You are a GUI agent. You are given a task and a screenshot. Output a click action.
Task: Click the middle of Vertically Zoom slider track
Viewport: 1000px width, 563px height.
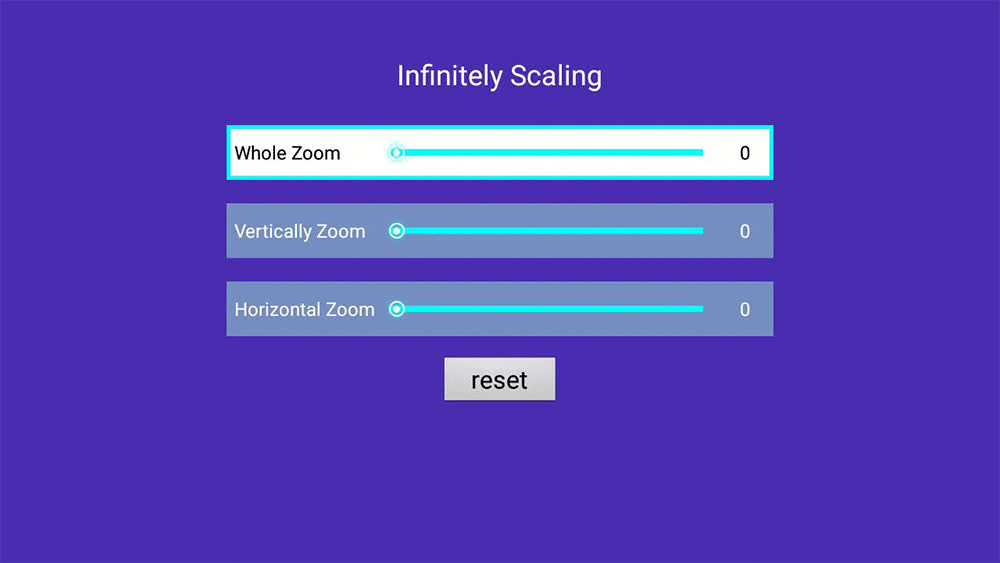coord(550,231)
